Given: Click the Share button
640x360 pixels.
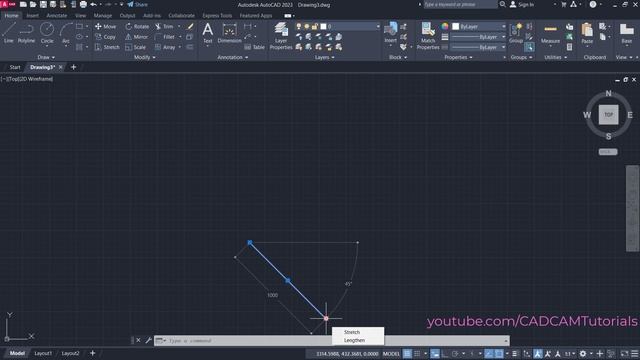Looking at the screenshot, I should click(138, 4).
